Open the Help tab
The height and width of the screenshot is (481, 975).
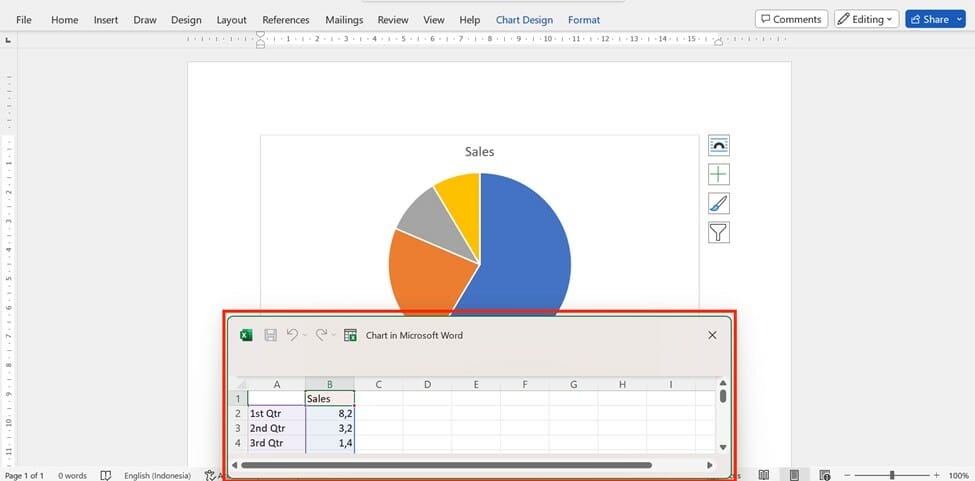point(469,20)
